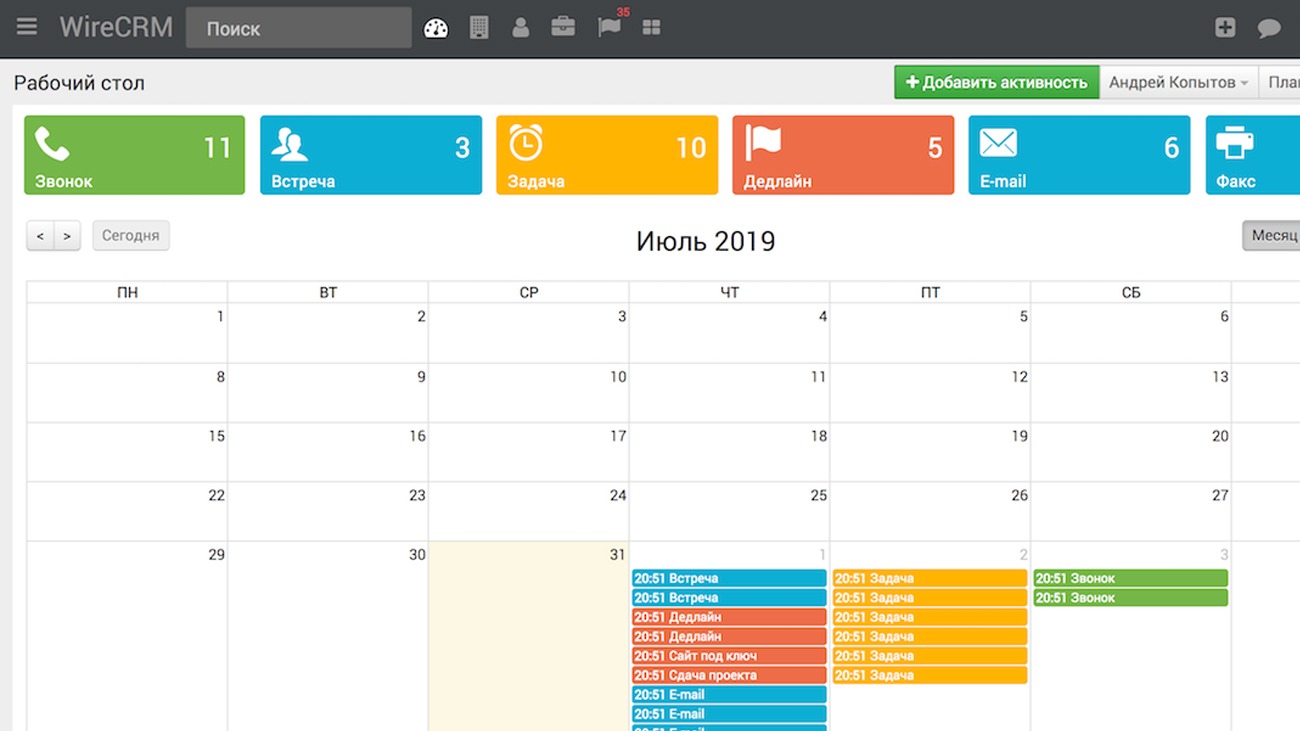Viewport: 1300px width, 731px height.
Task: Click the plus add icon in header
Action: (1225, 28)
